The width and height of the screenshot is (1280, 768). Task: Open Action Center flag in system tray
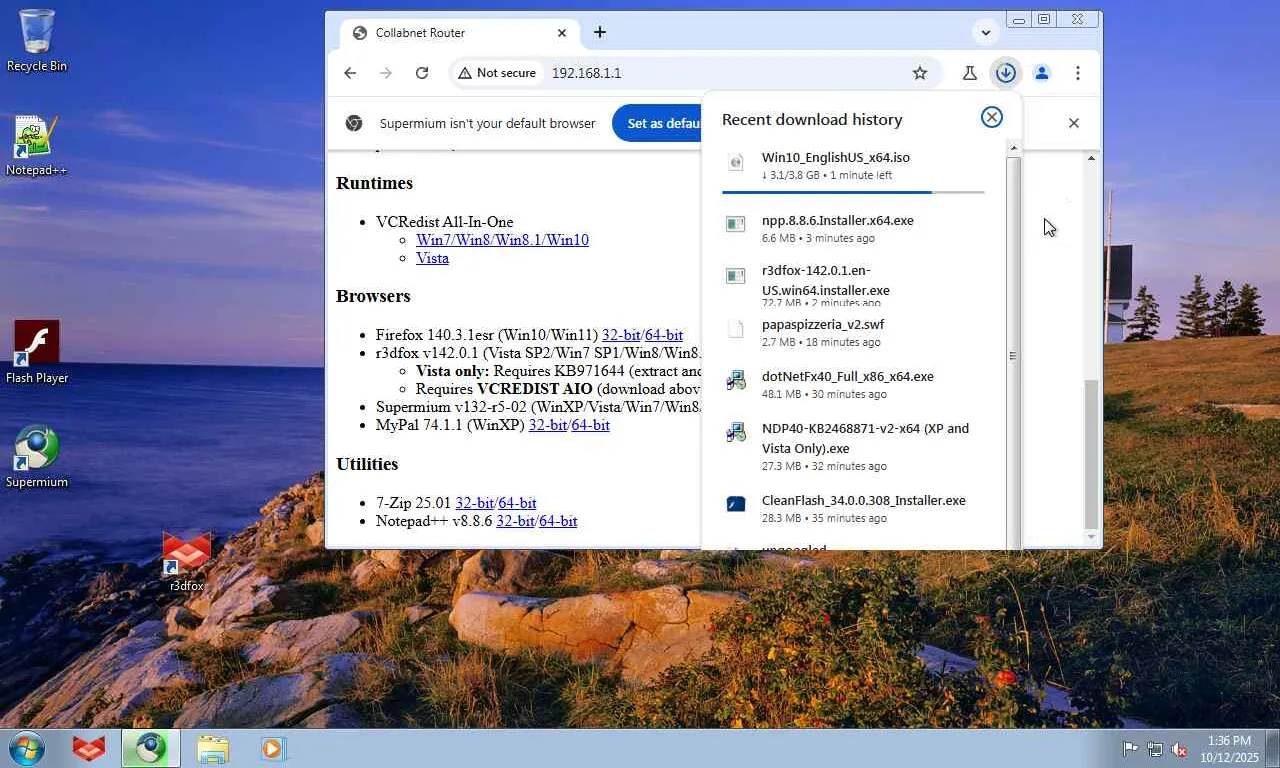[x=1130, y=749]
